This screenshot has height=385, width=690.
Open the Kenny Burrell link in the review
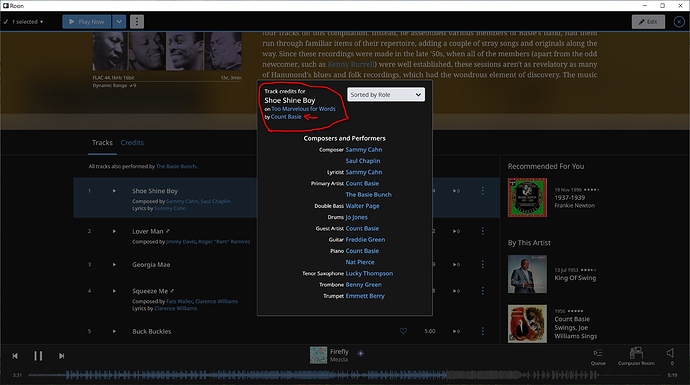click(350, 64)
